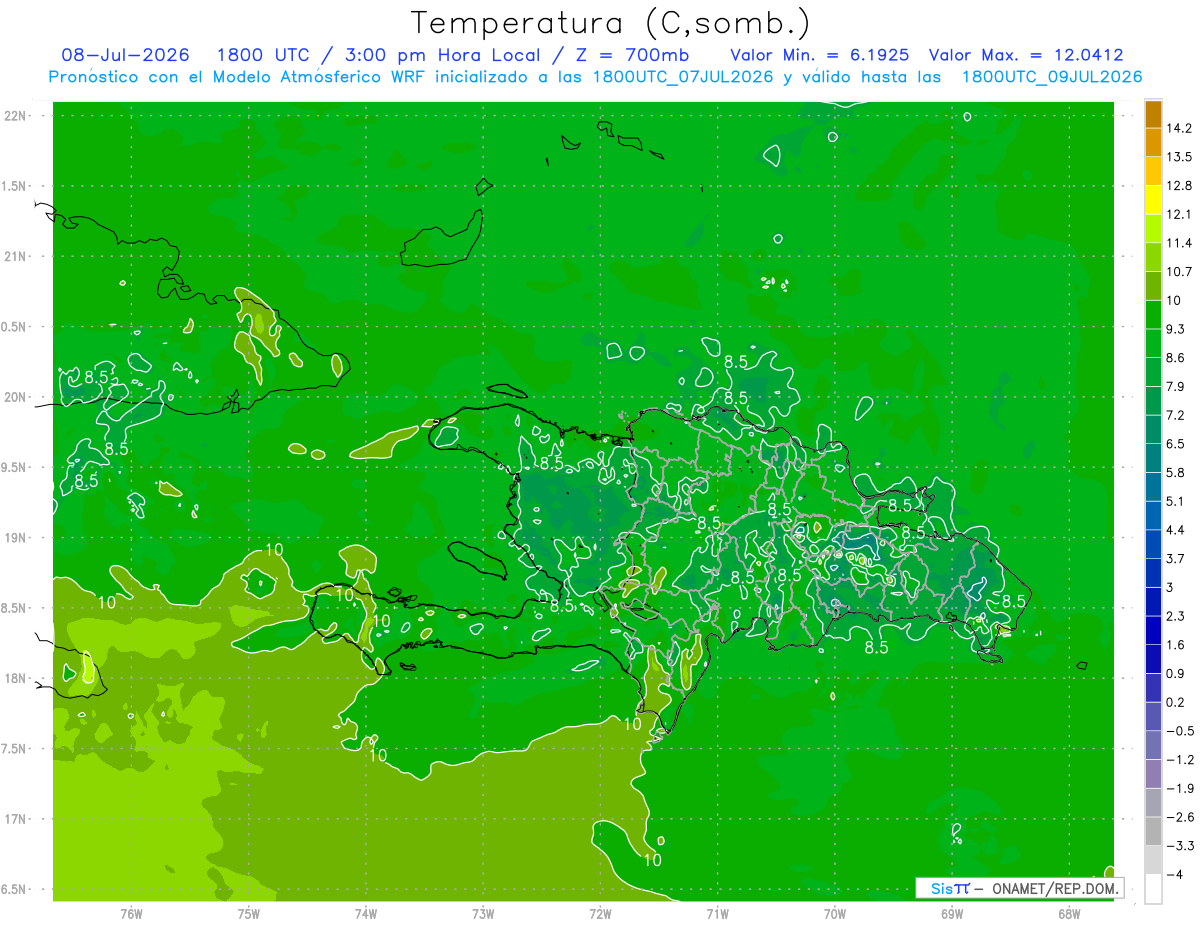This screenshot has height=927, width=1200.
Task: Click the '8.6' color bar value
Action: [1177, 358]
